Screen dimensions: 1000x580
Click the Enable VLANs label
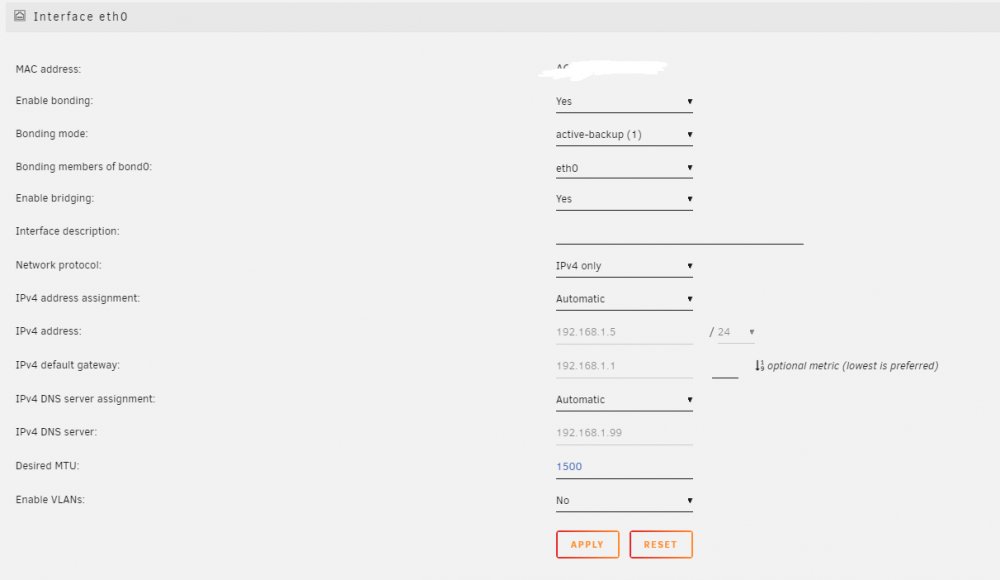click(x=50, y=500)
